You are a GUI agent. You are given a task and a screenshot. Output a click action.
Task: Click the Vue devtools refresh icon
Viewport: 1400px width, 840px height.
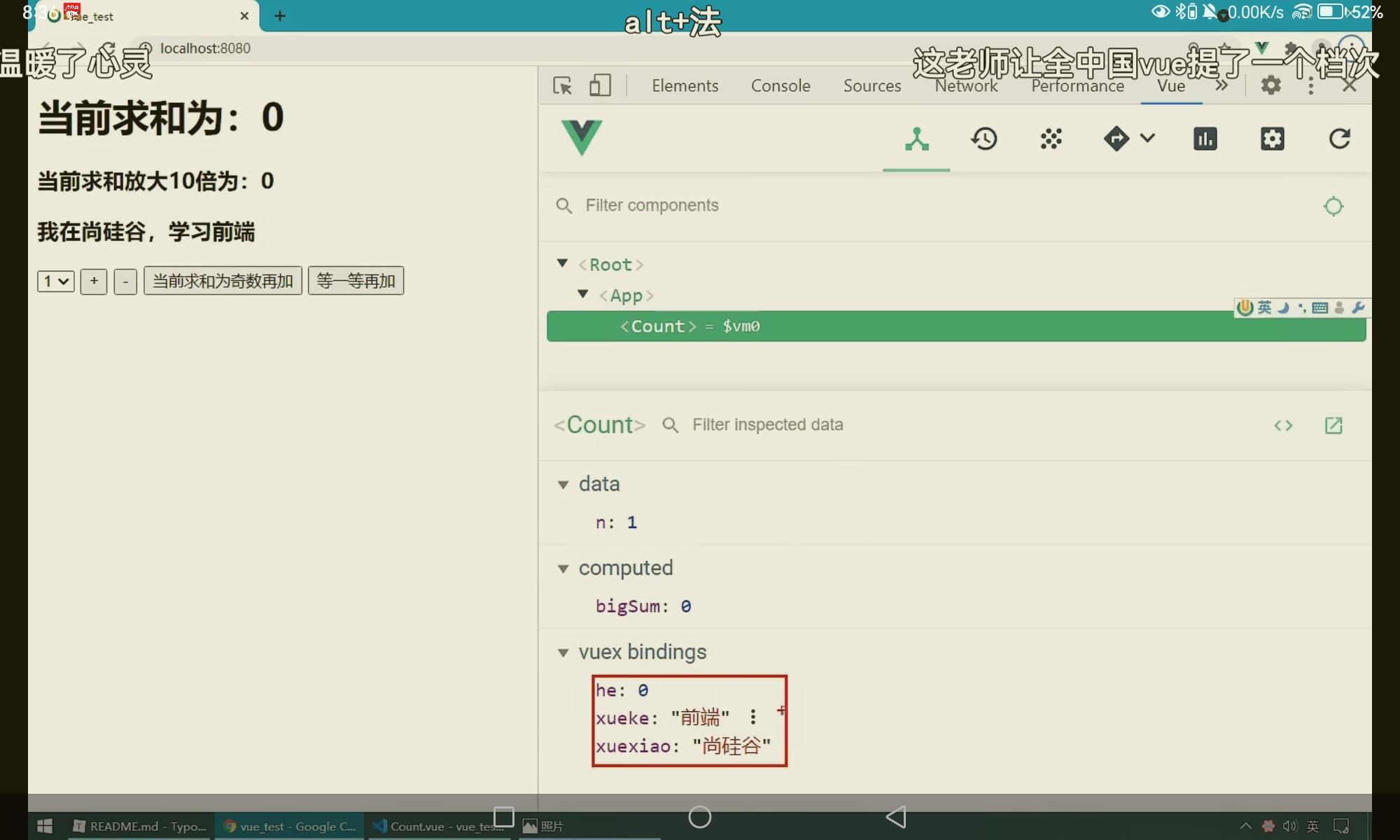pyautogui.click(x=1339, y=139)
